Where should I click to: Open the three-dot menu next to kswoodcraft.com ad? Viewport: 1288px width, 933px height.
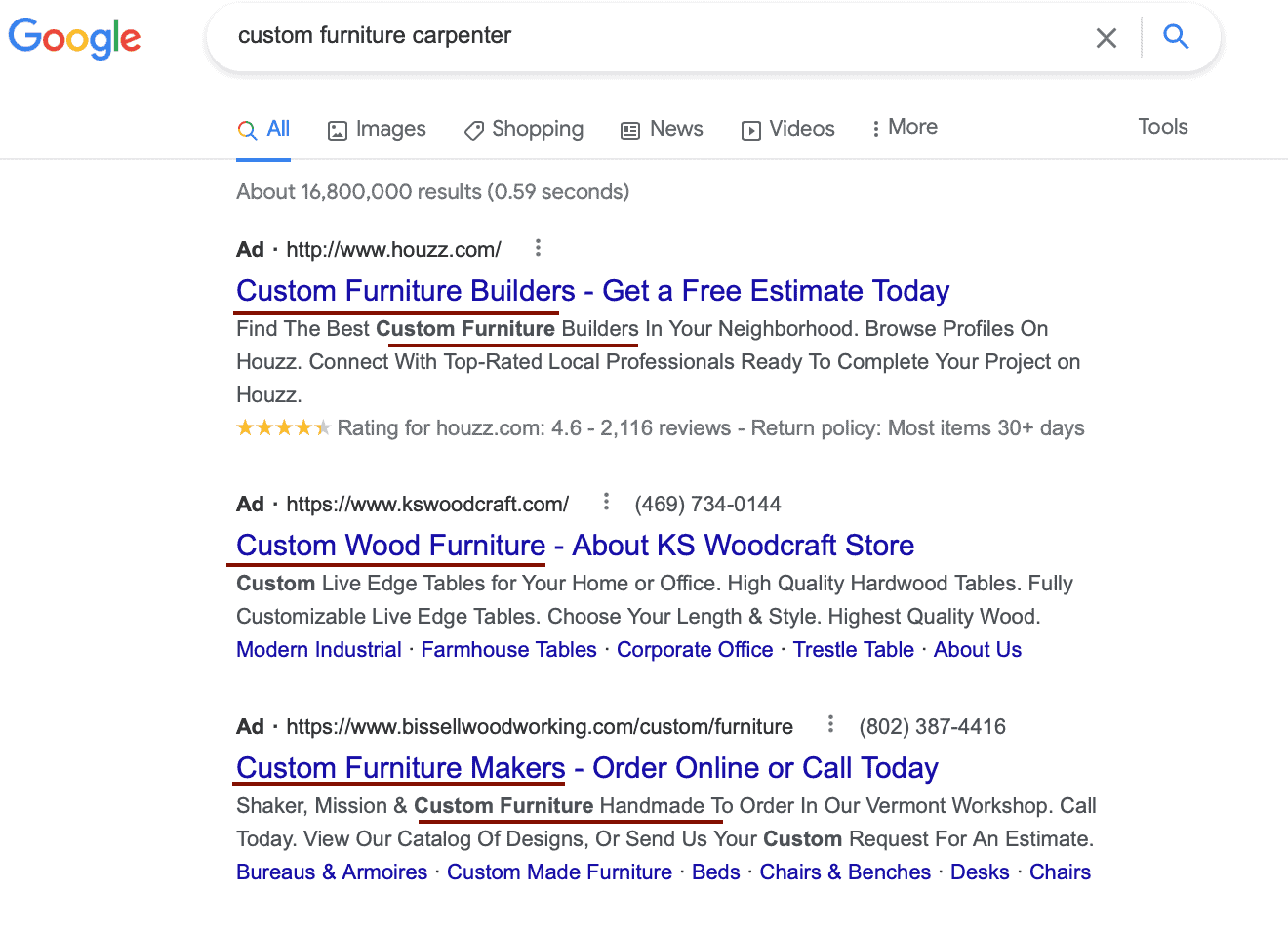pos(606,502)
